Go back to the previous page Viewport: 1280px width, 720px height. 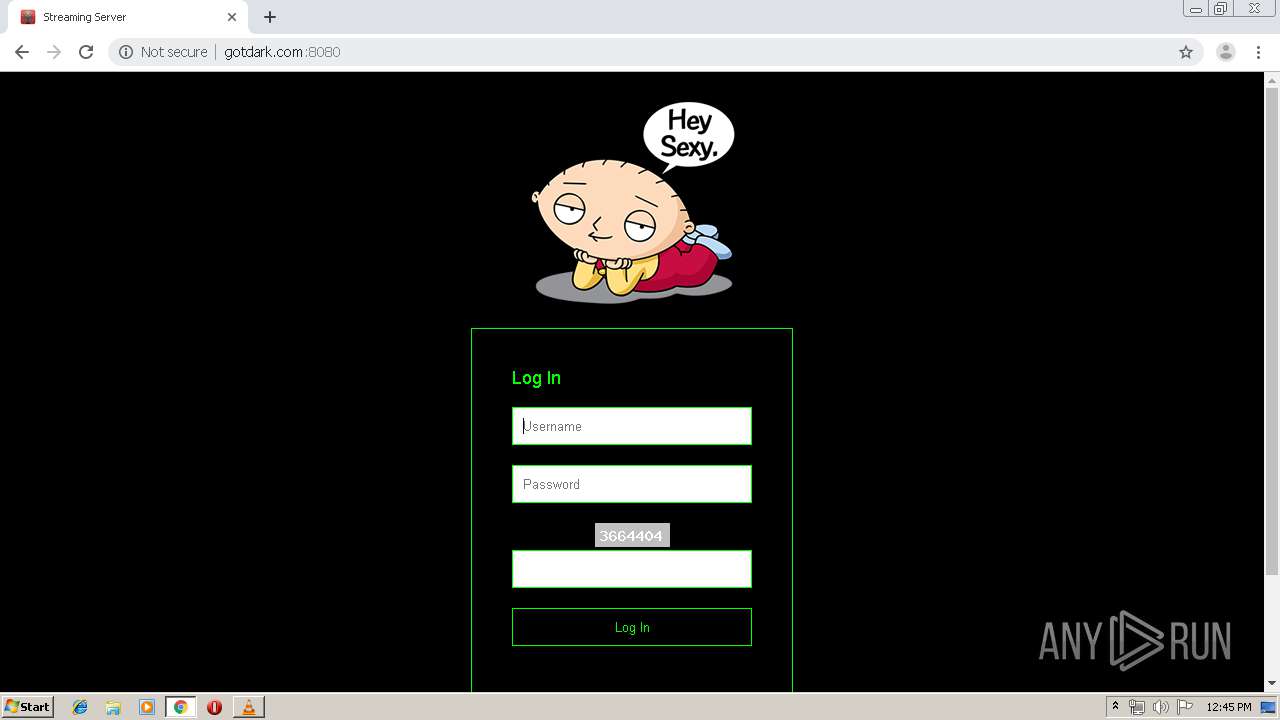click(x=22, y=52)
